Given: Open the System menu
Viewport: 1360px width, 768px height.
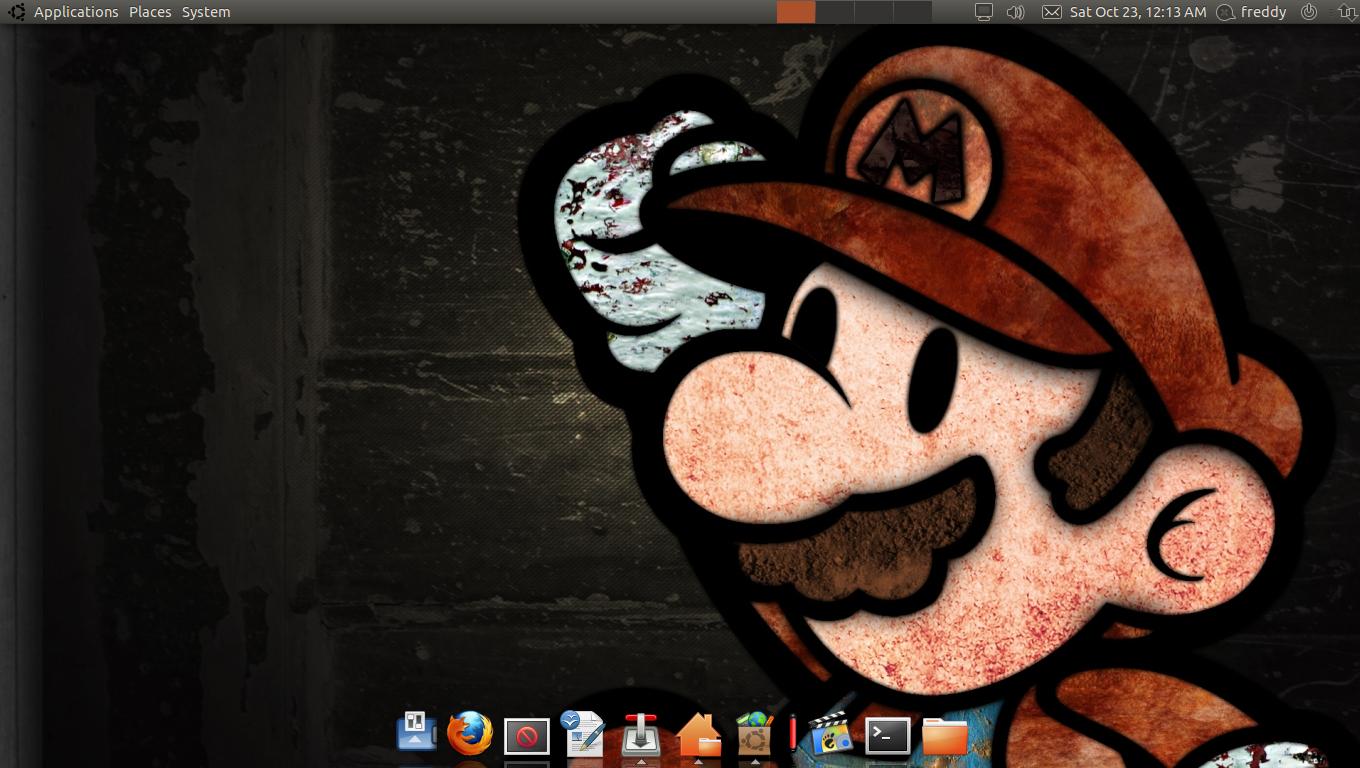Looking at the screenshot, I should (206, 12).
